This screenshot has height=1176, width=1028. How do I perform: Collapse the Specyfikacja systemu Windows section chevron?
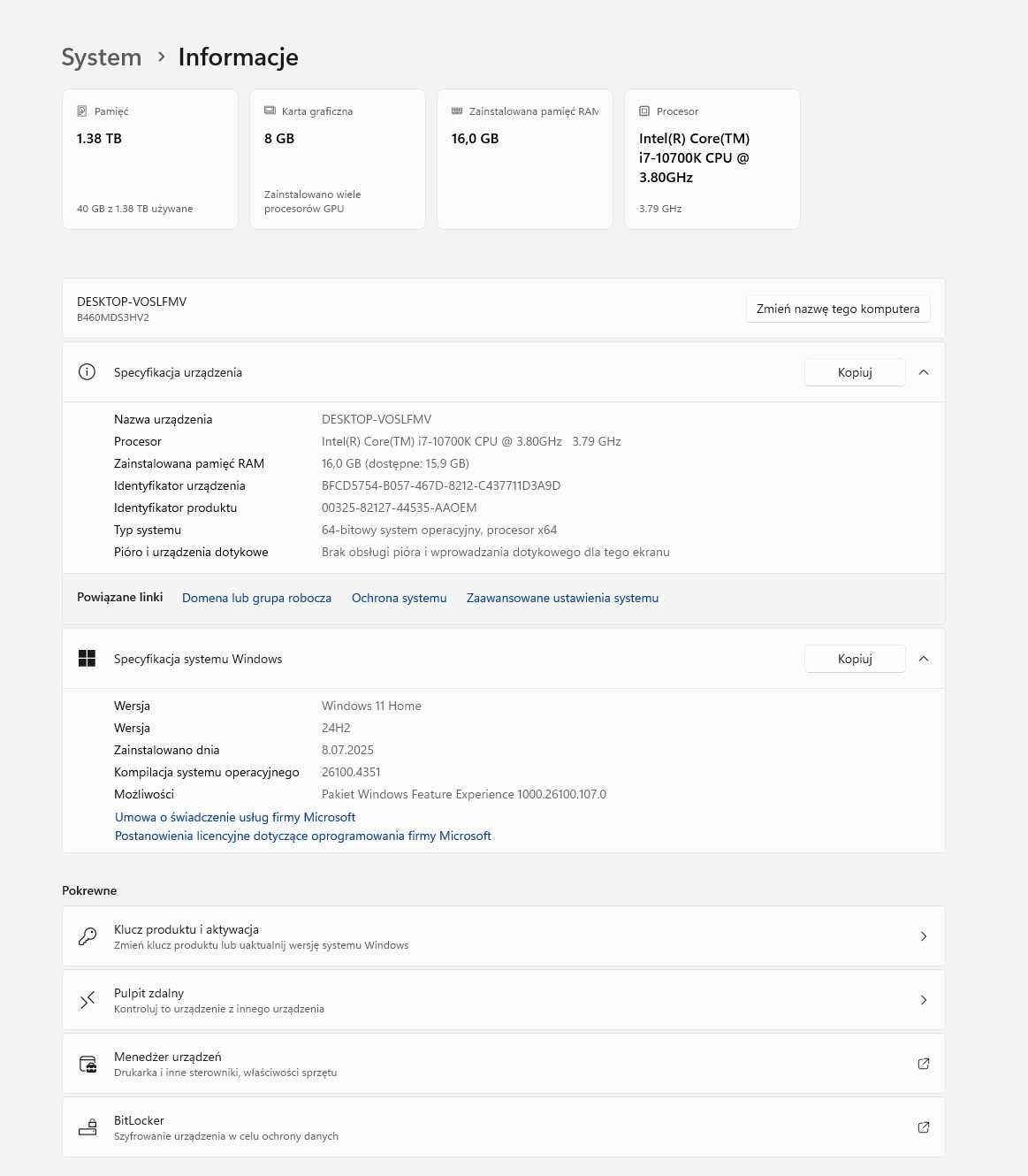pyautogui.click(x=924, y=659)
